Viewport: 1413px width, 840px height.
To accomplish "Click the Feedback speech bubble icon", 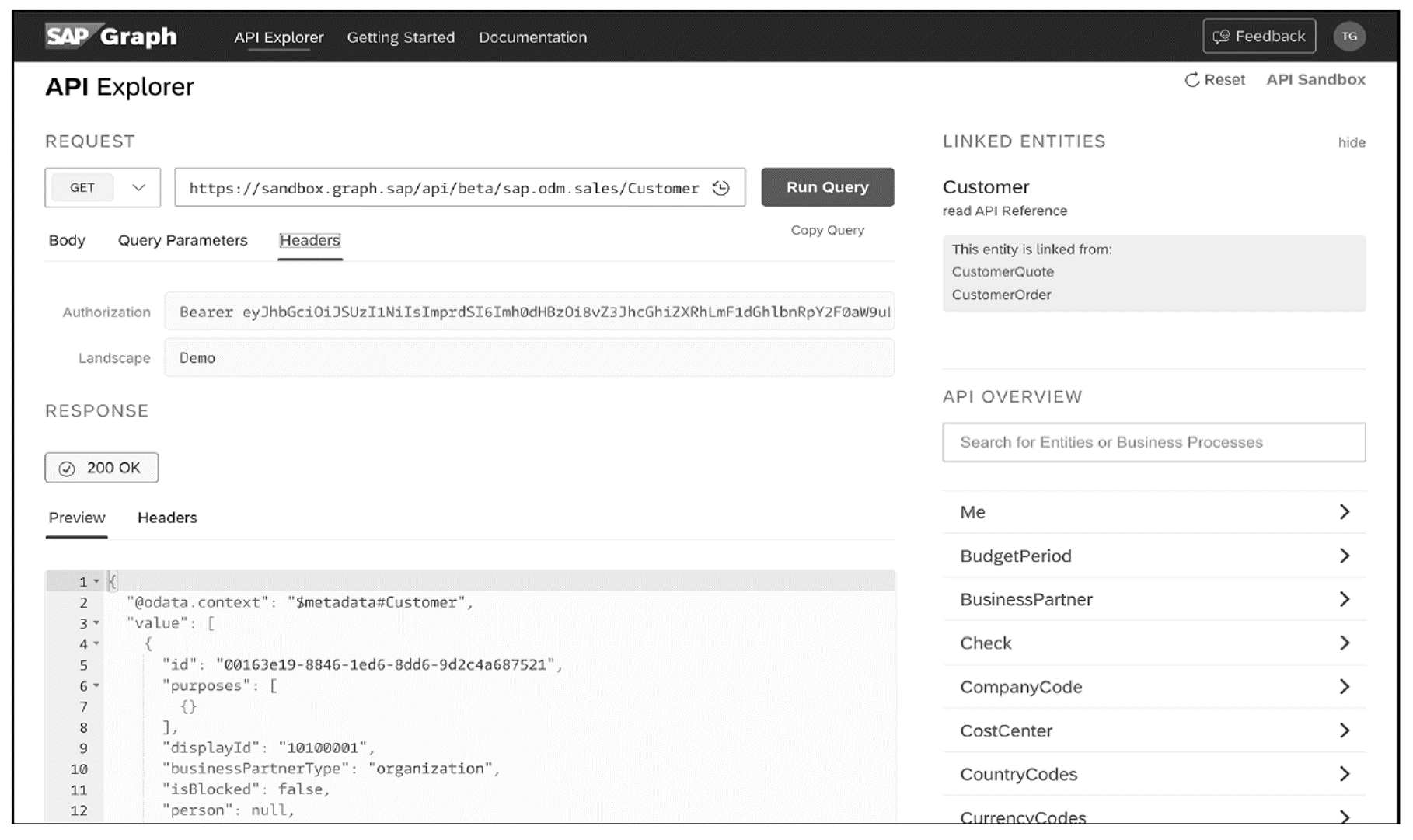I will pyautogui.click(x=1221, y=37).
